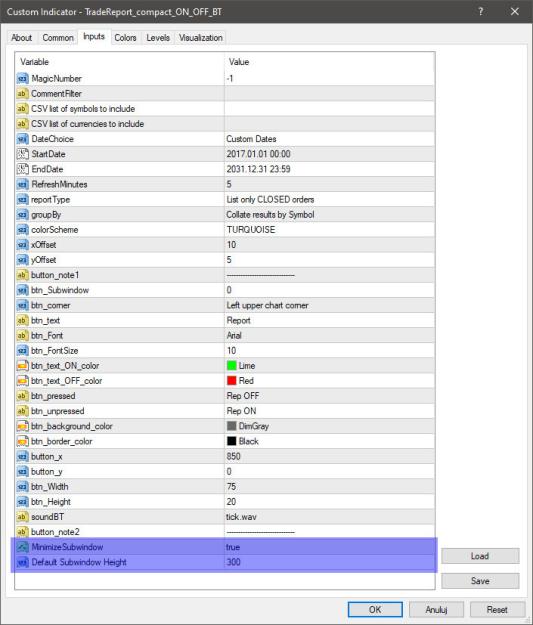Select the Lime color swatch
Image resolution: width=533 pixels, height=625 pixels.
point(232,366)
